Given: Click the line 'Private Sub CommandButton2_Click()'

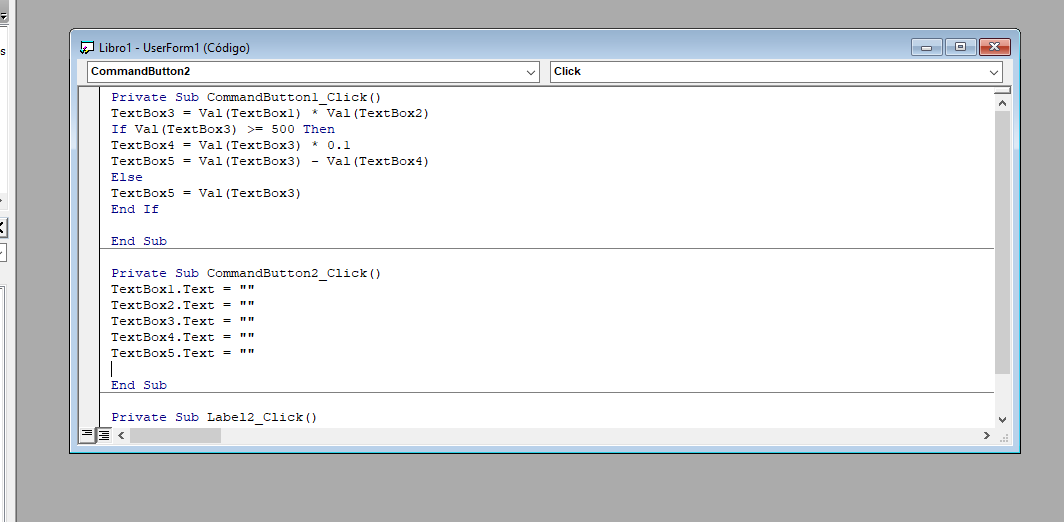Looking at the screenshot, I should pyautogui.click(x=246, y=273).
